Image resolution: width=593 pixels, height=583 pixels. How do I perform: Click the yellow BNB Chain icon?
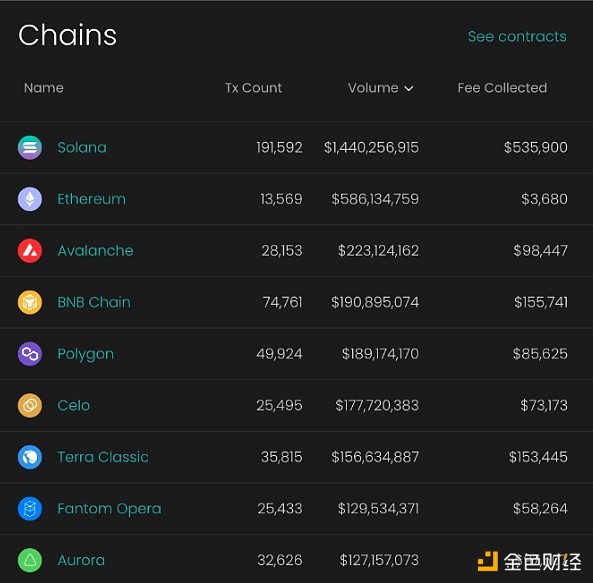tap(30, 302)
